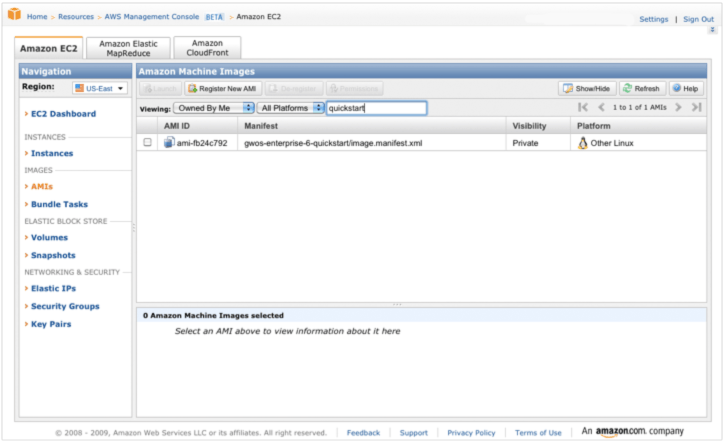Click the Register New AMI button
This screenshot has width=724, height=441.
coord(223,88)
